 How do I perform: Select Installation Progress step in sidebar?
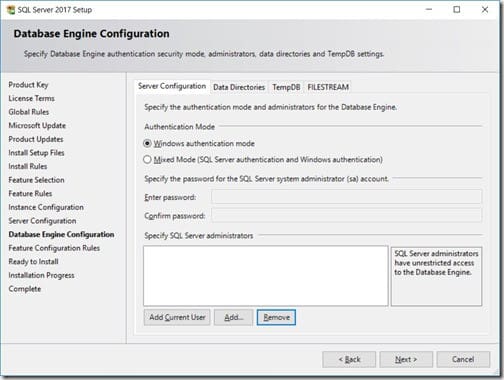coord(41,275)
